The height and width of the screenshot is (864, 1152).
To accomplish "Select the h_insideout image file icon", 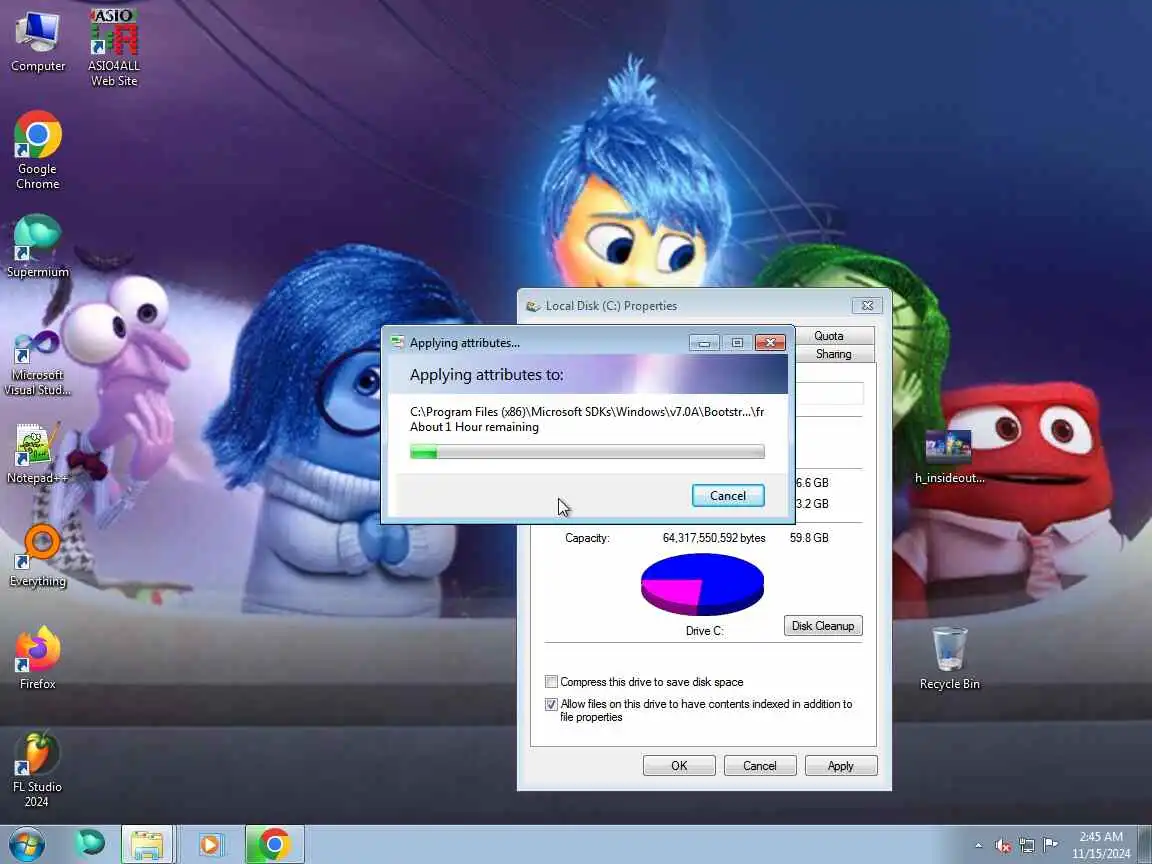I will (949, 457).
